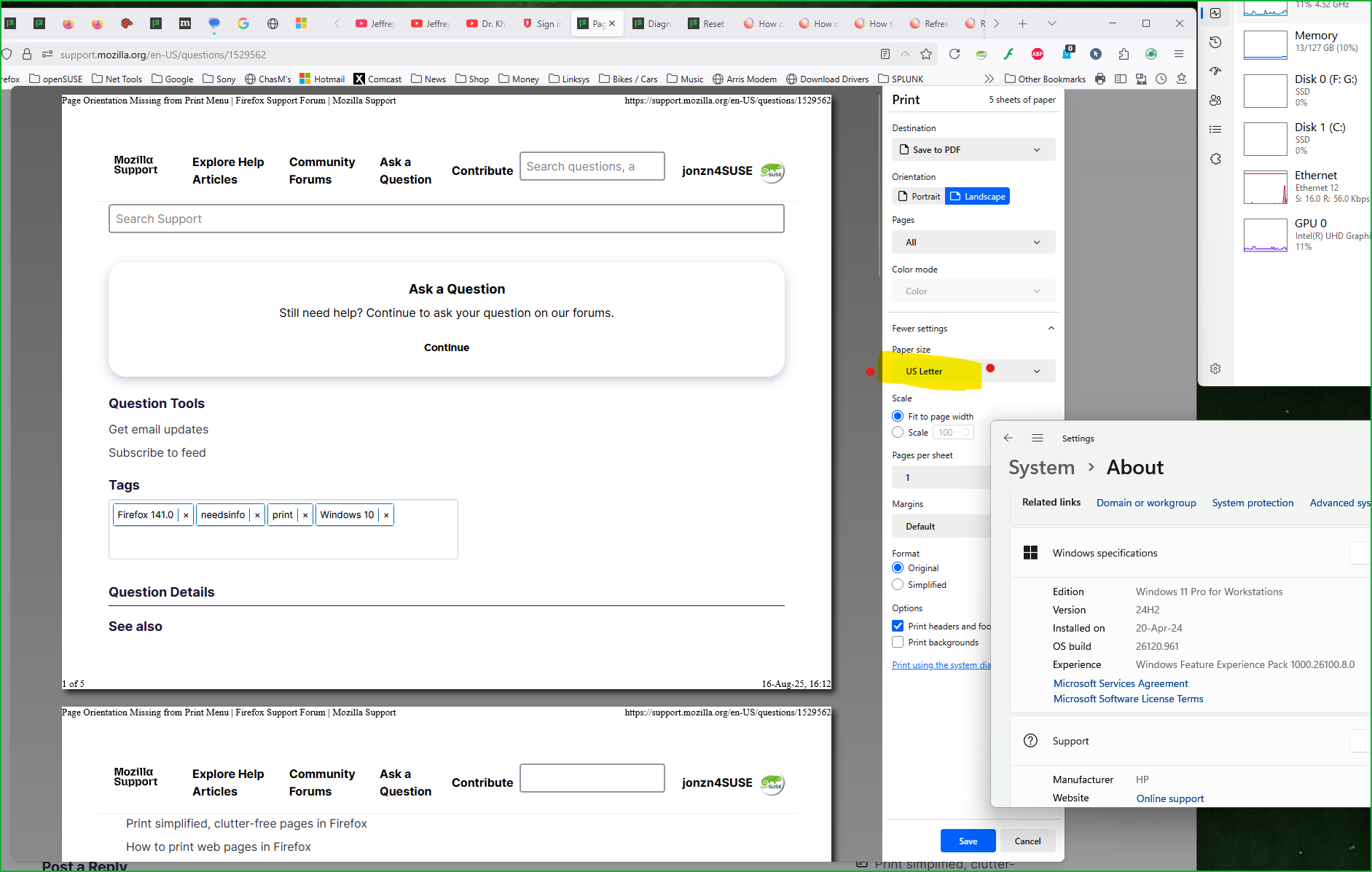Open the openSUSE bookmarks folder
This screenshot has height=872, width=1372.
55,79
